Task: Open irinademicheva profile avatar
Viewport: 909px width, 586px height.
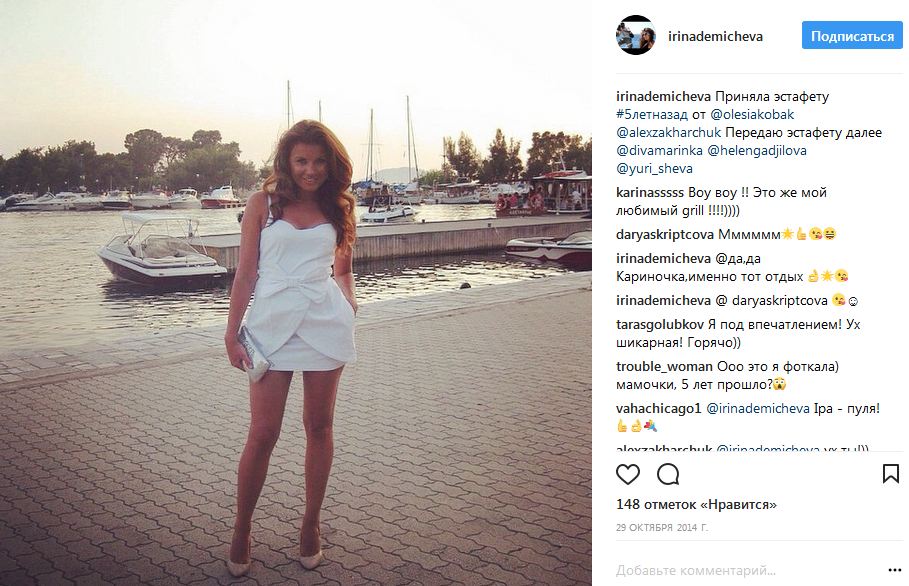Action: [636, 35]
